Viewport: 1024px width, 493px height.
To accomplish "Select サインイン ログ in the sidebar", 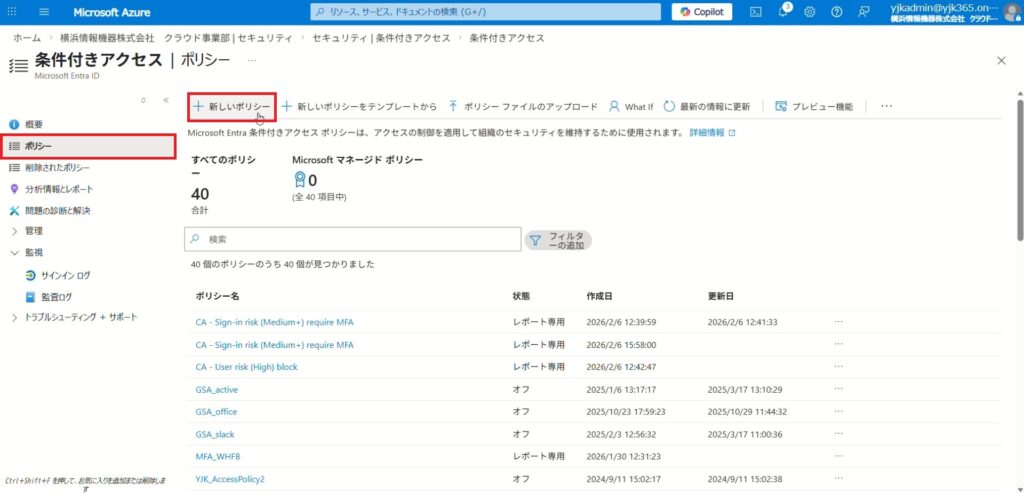I will 65,275.
